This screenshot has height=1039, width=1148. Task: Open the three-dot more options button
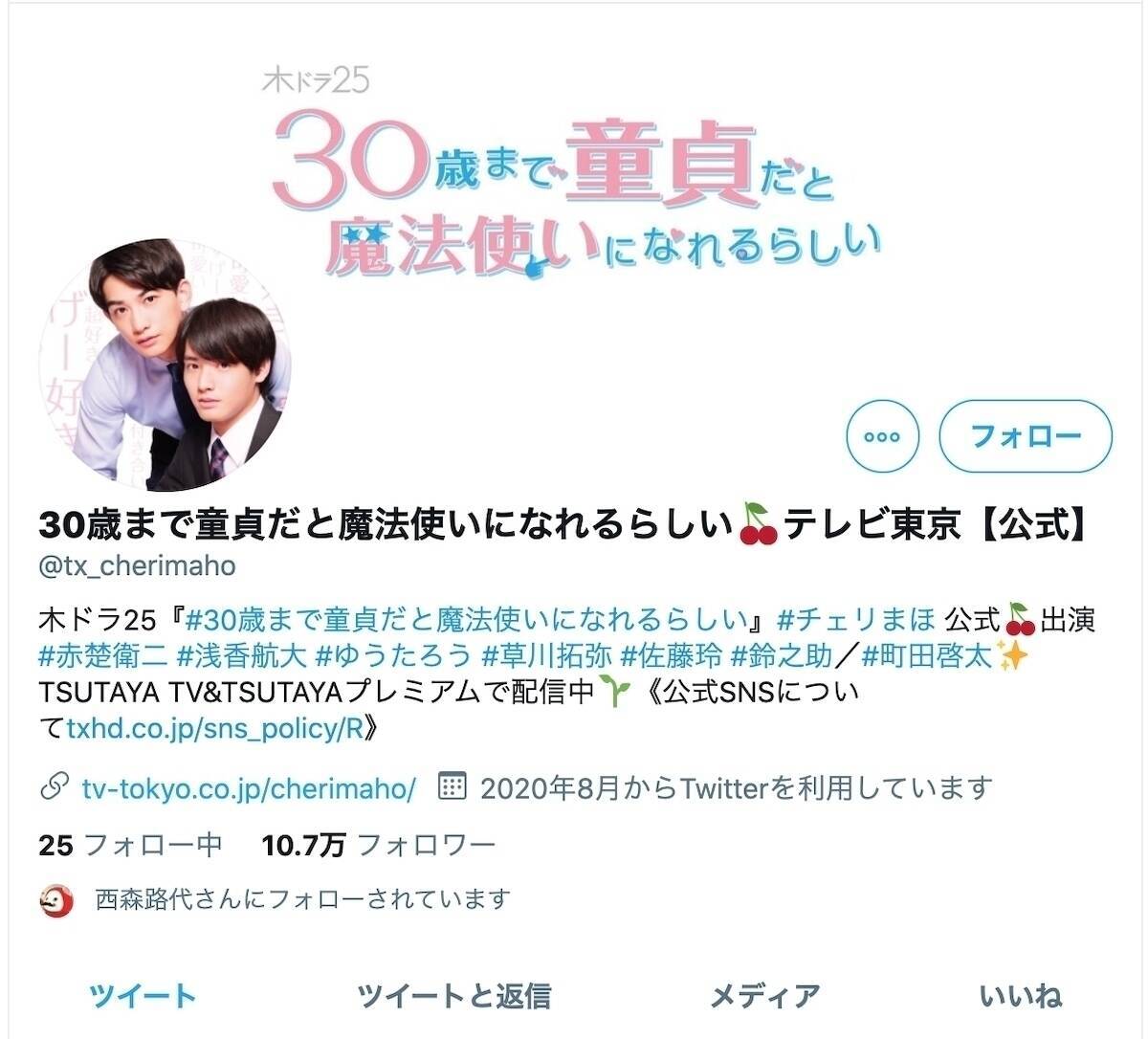882,436
